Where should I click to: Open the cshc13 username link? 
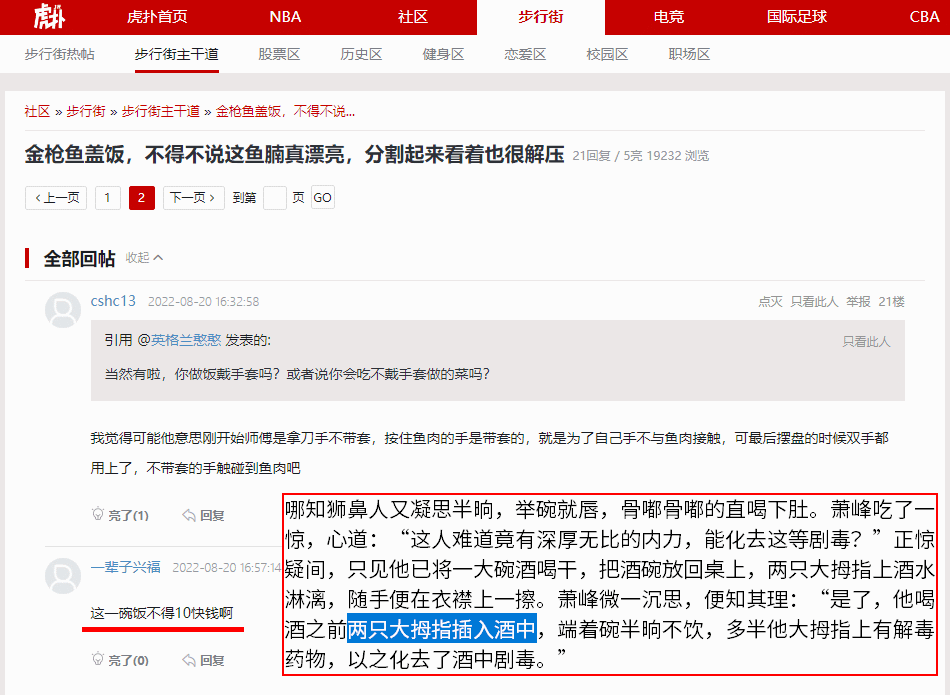pos(113,301)
